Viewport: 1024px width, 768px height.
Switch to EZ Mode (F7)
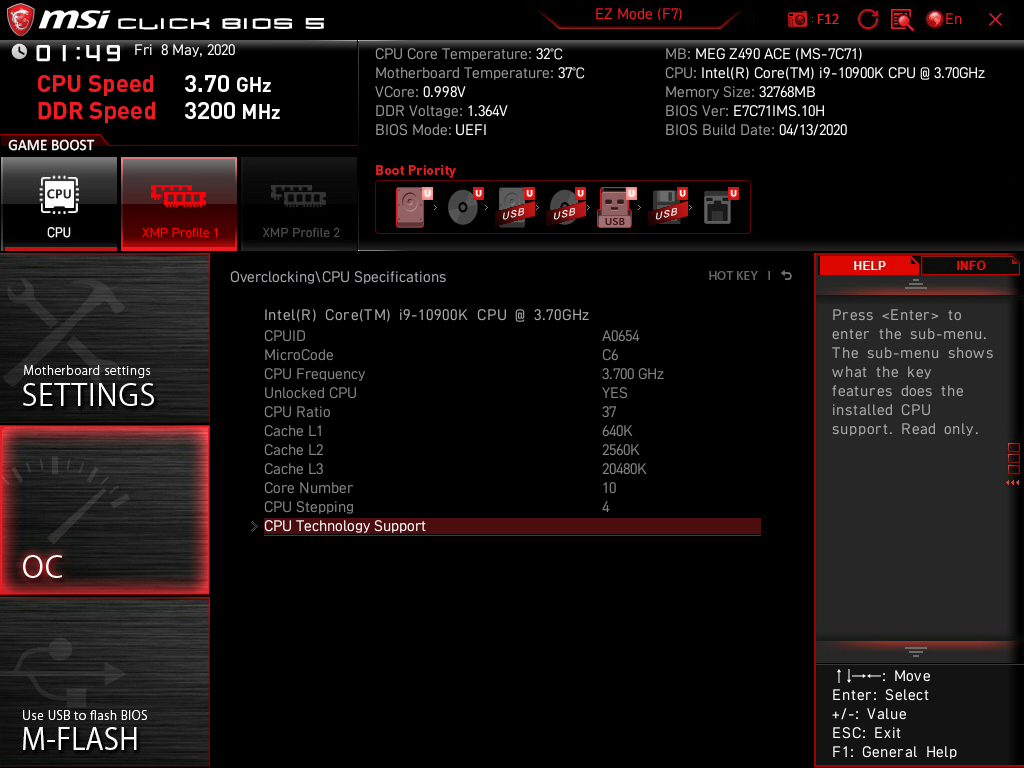pyautogui.click(x=638, y=14)
